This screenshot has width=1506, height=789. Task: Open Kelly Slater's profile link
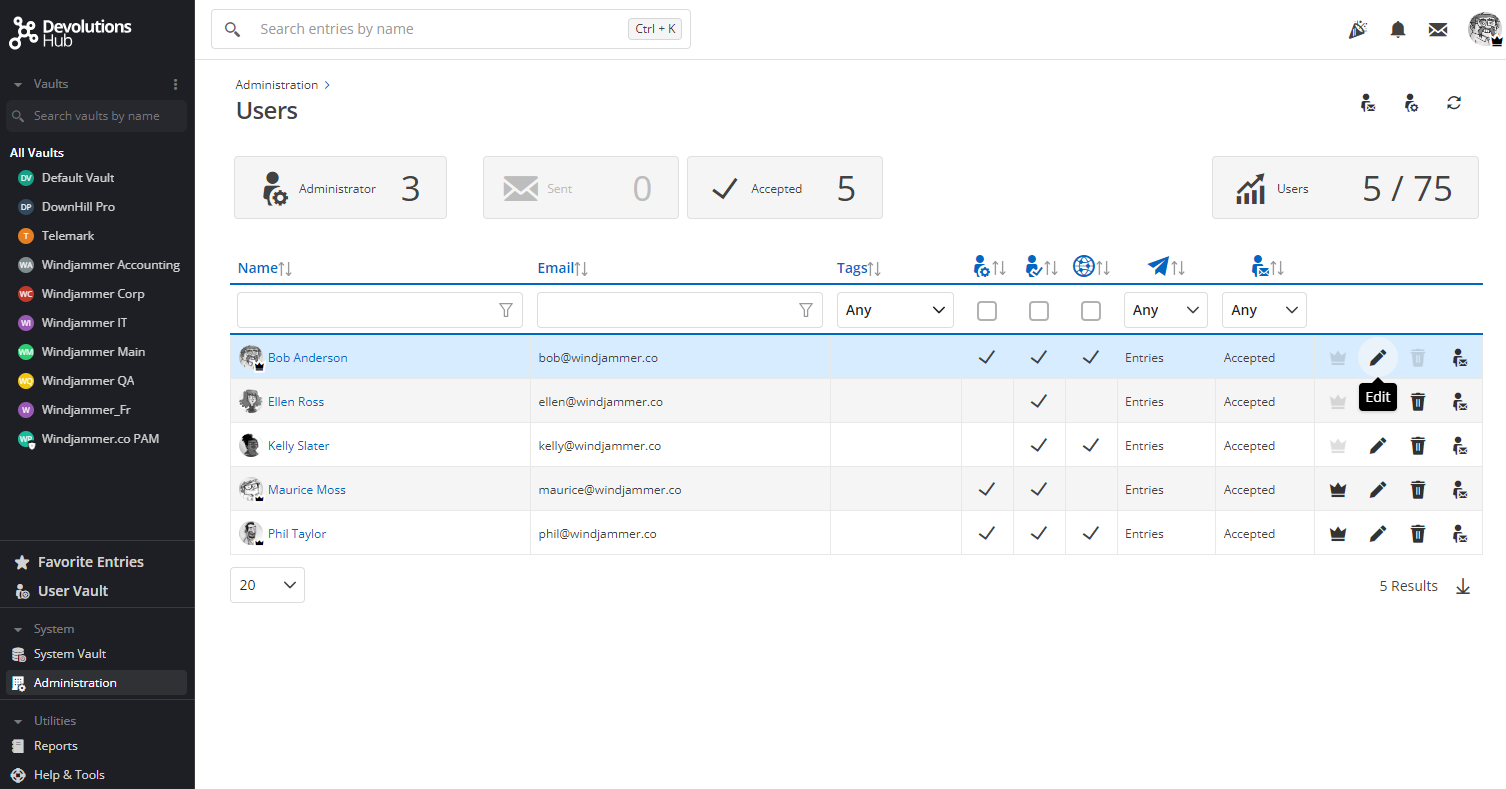point(299,446)
